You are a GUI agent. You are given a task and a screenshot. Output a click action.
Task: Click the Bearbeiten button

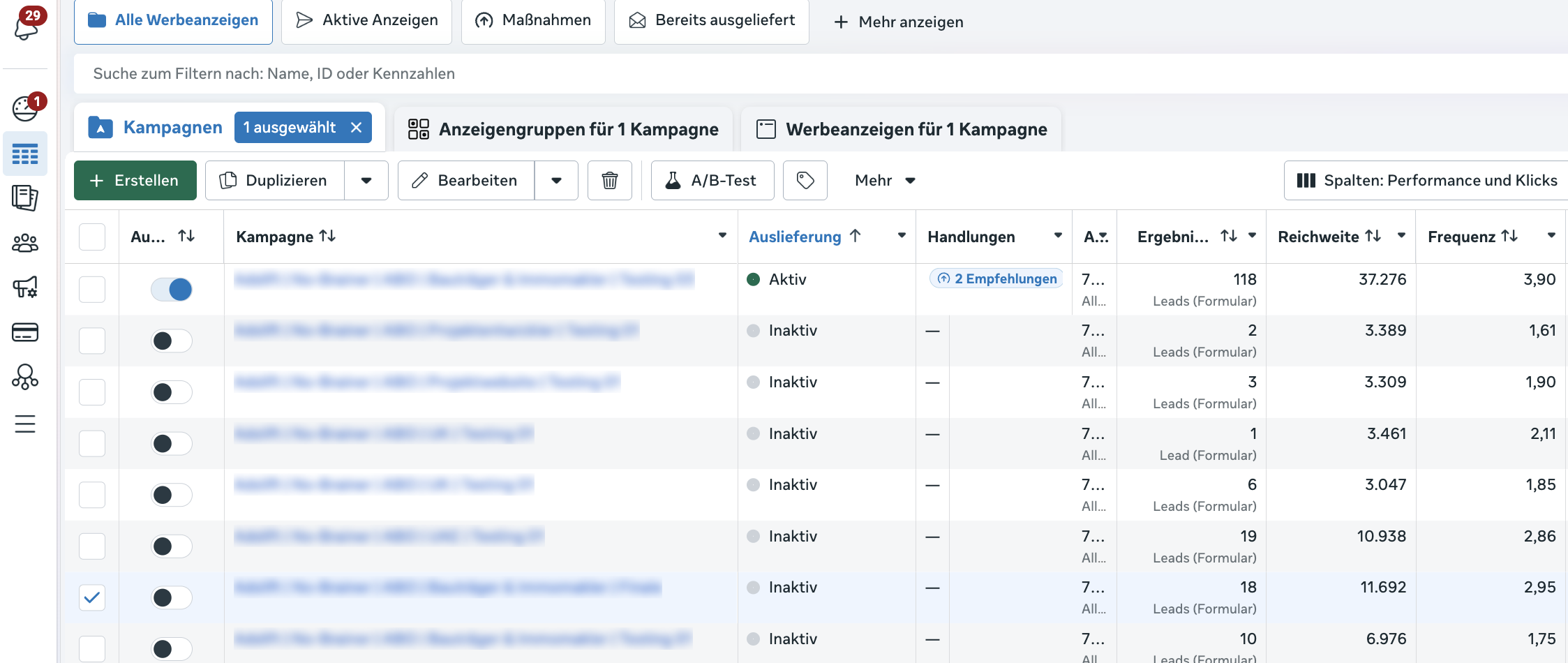466,181
